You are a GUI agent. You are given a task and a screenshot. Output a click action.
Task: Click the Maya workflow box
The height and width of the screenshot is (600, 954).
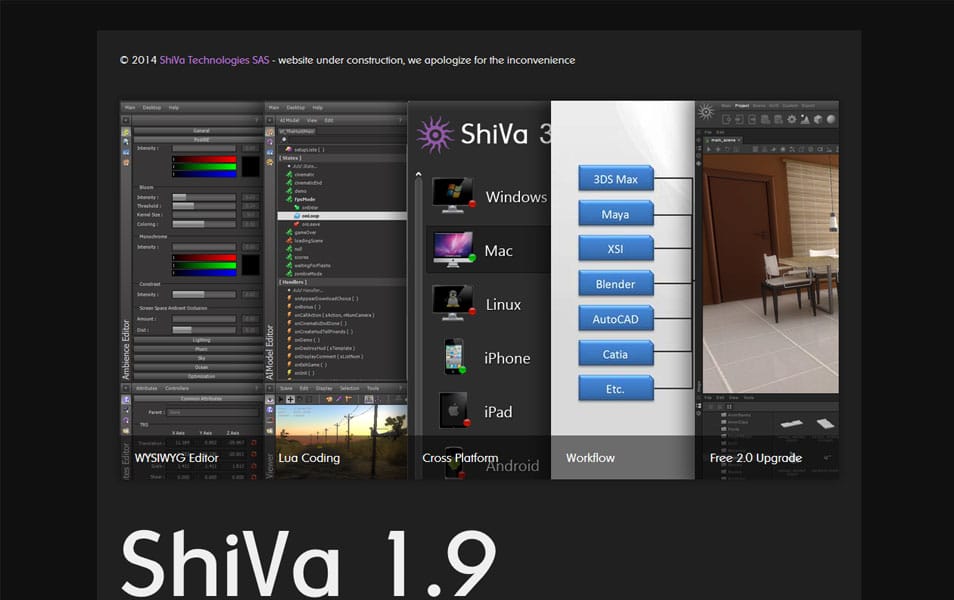[x=616, y=214]
